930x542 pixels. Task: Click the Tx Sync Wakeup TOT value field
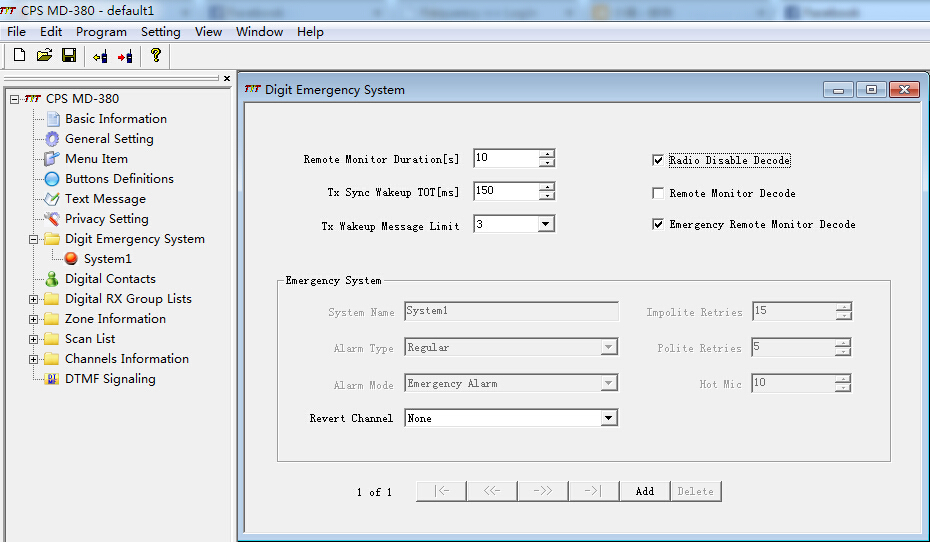pyautogui.click(x=507, y=191)
